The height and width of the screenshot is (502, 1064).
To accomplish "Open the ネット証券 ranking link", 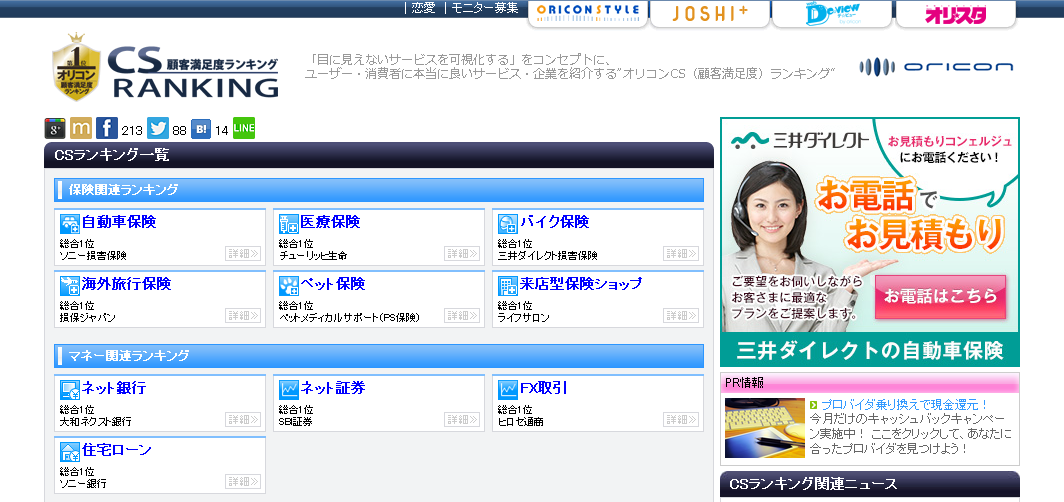I will coord(332,388).
